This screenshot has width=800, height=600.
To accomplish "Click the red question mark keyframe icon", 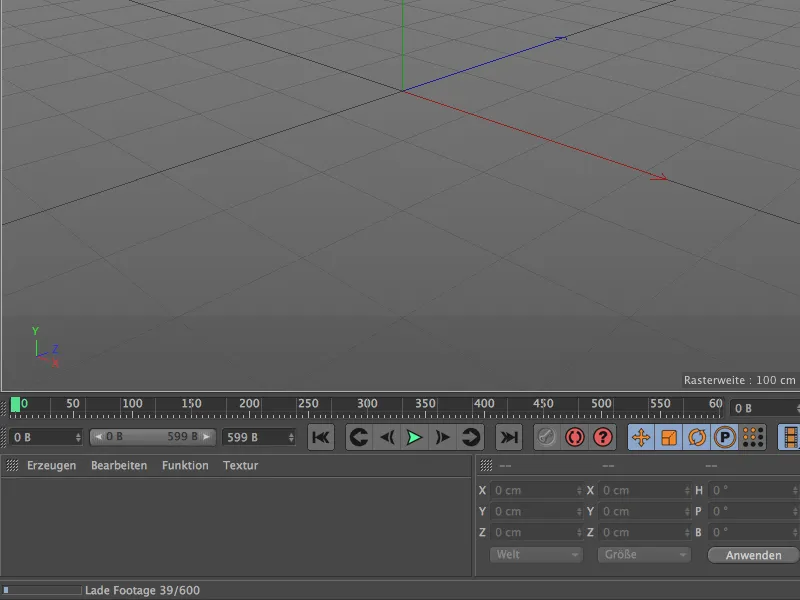I will pos(602,437).
